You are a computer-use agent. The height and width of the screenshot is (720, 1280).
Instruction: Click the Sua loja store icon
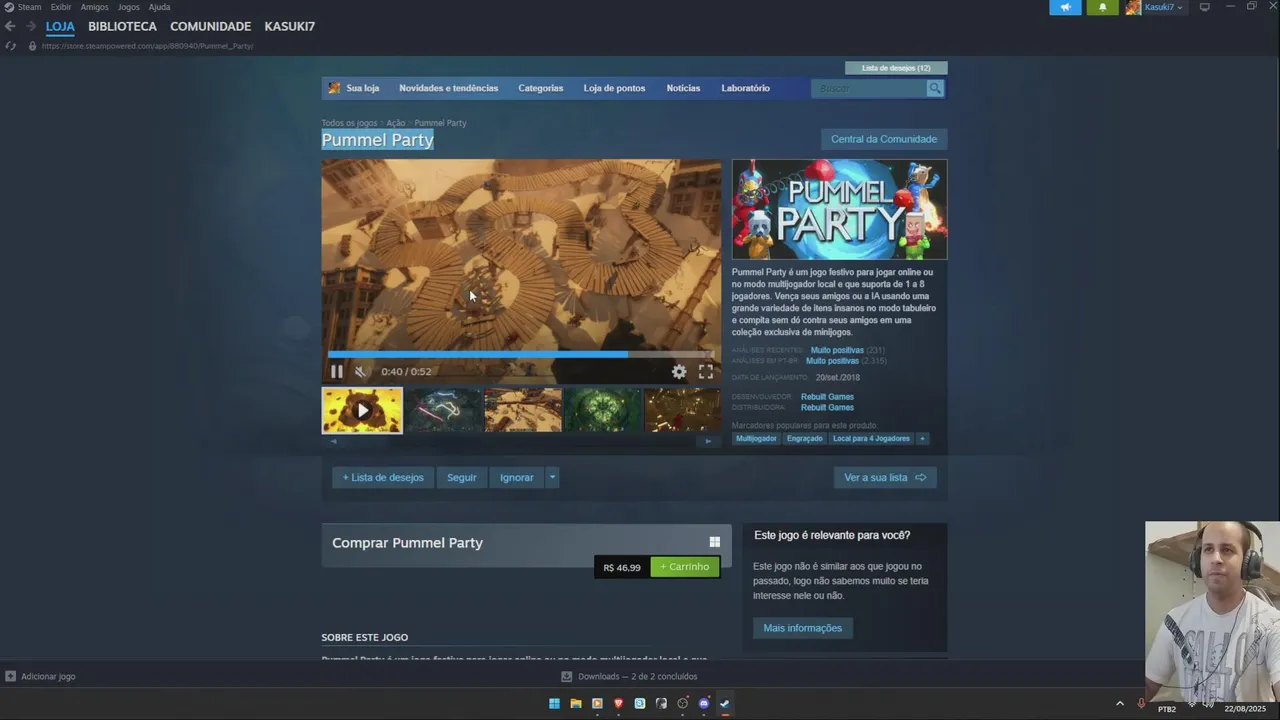tap(334, 88)
